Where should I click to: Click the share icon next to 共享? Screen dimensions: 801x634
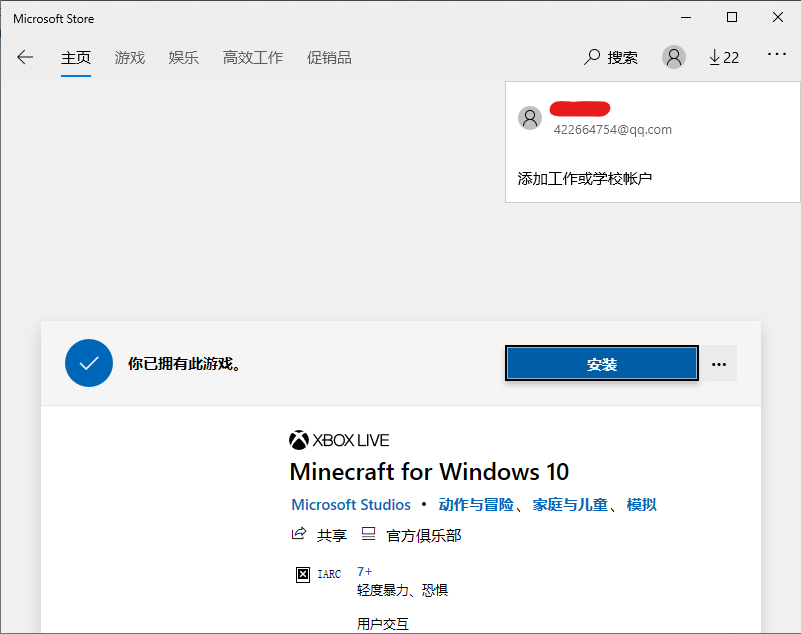point(299,534)
